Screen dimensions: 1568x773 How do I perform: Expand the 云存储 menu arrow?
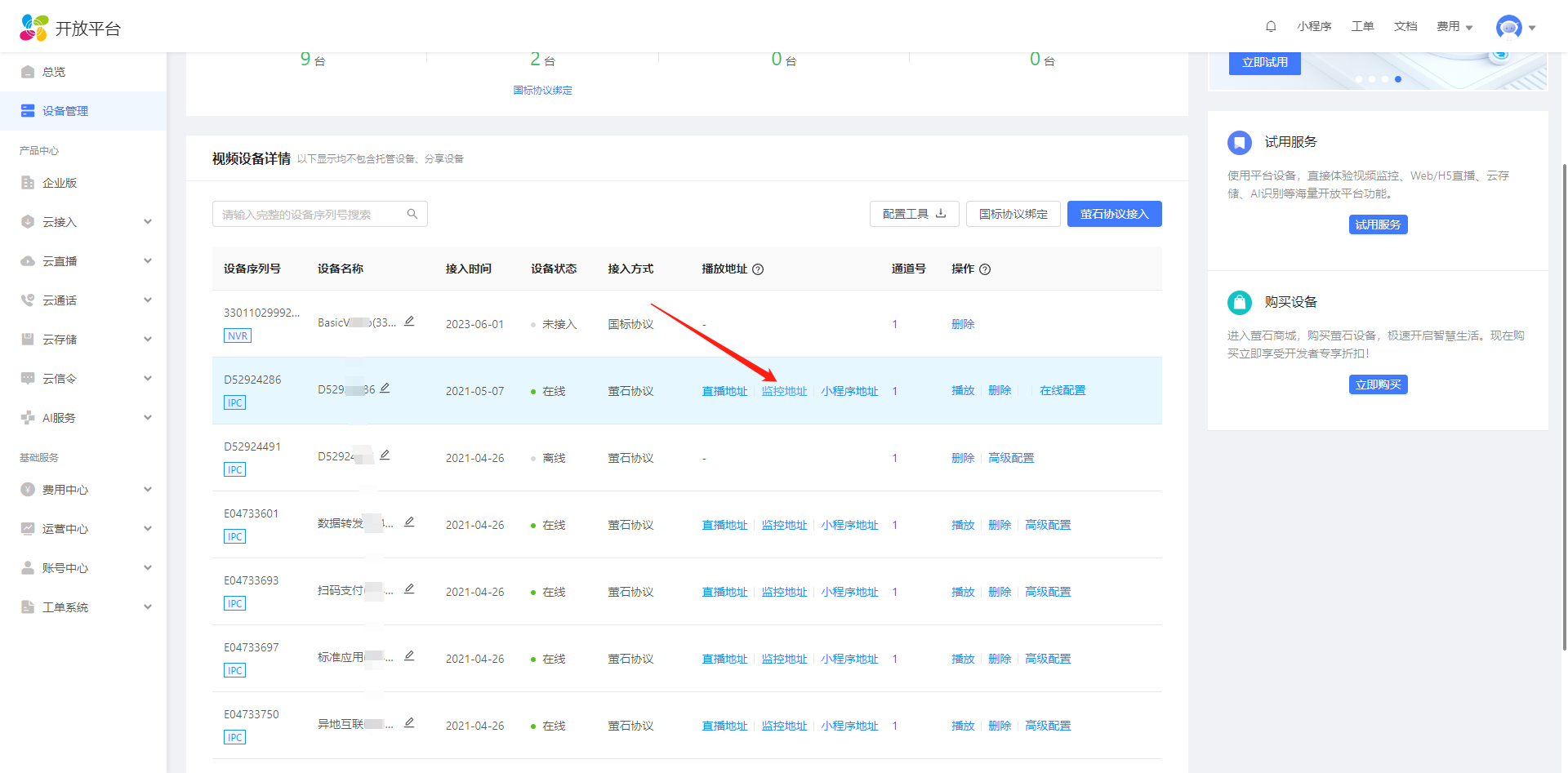pyautogui.click(x=148, y=340)
